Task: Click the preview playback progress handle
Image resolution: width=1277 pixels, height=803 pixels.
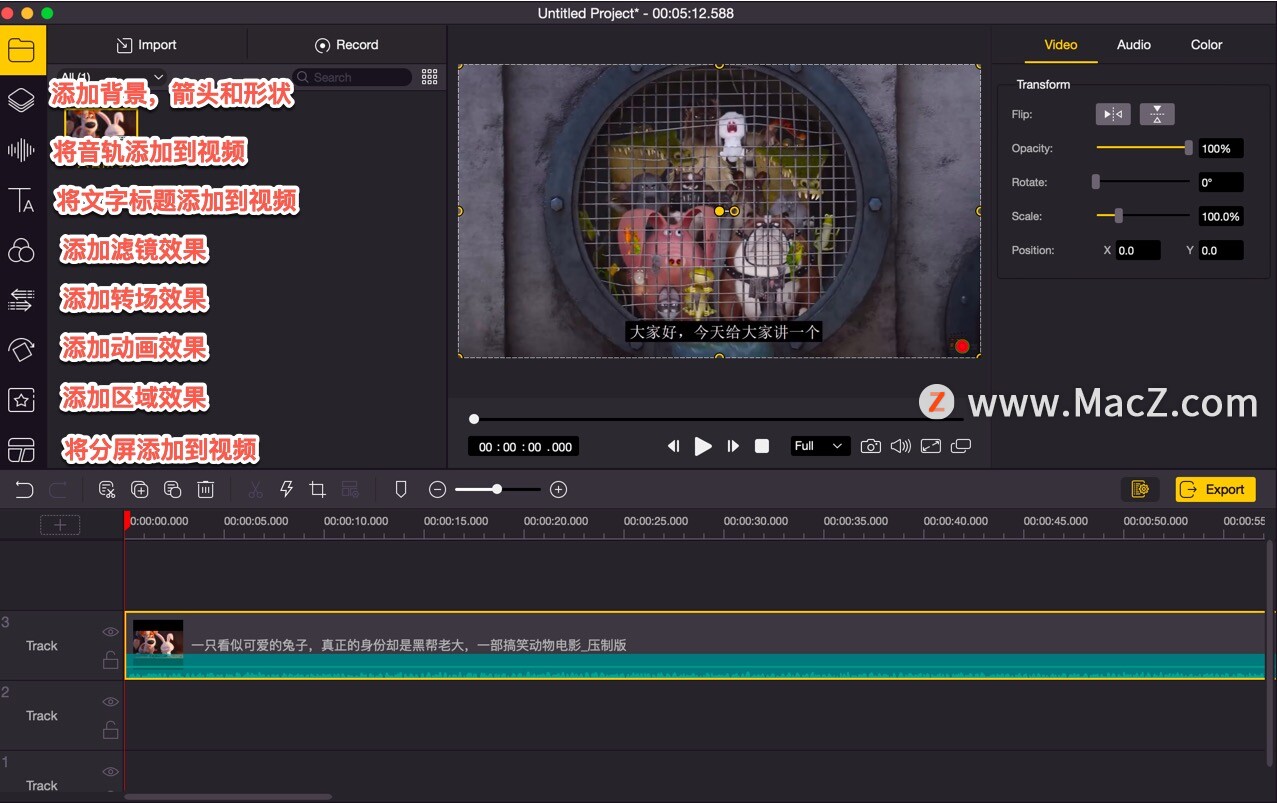Action: pyautogui.click(x=474, y=419)
